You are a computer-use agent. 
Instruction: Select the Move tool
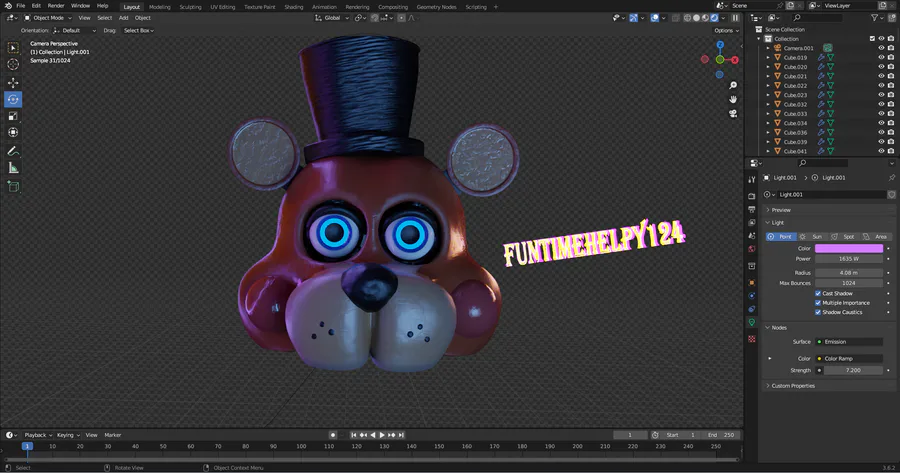[x=13, y=83]
